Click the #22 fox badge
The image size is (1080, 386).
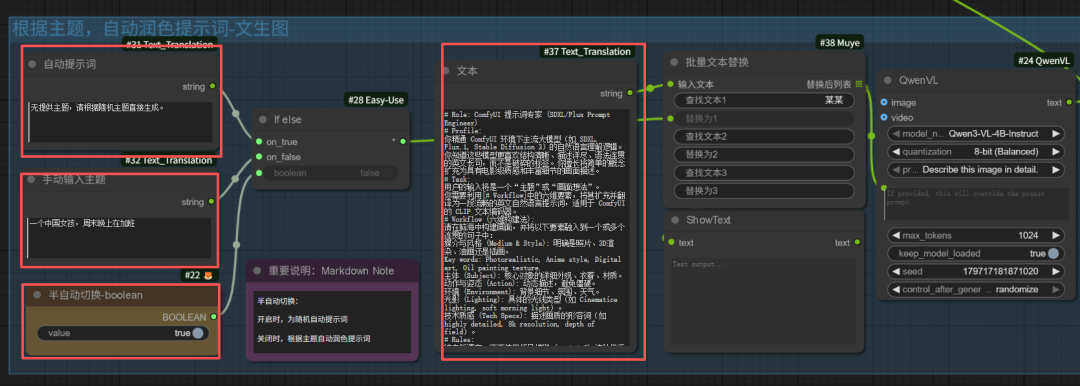(x=198, y=276)
